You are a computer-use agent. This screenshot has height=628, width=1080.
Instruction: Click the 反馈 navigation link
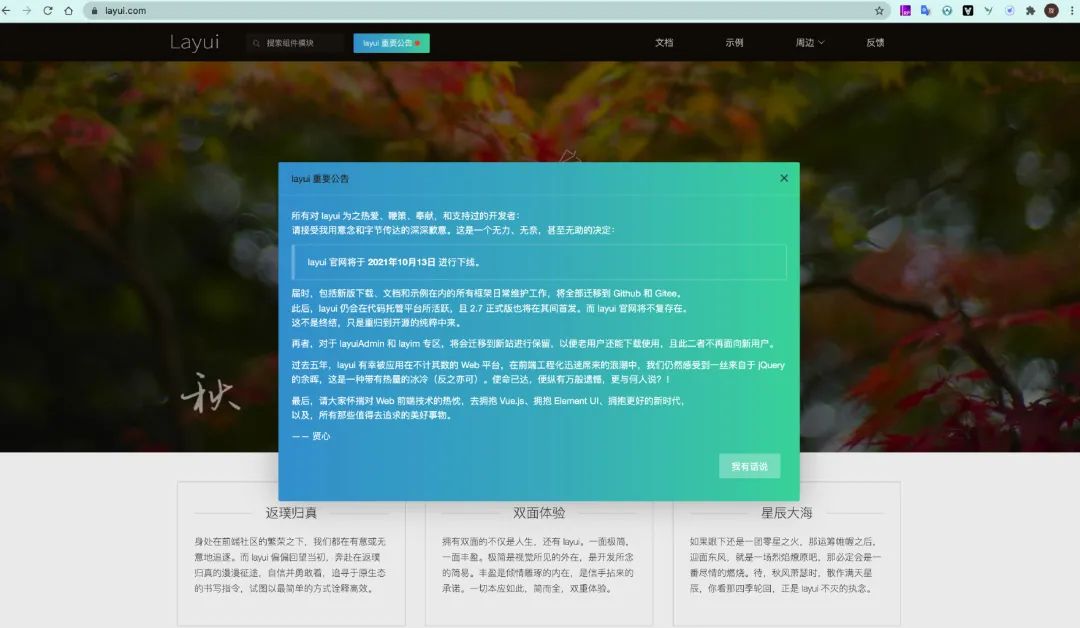pyautogui.click(x=876, y=42)
